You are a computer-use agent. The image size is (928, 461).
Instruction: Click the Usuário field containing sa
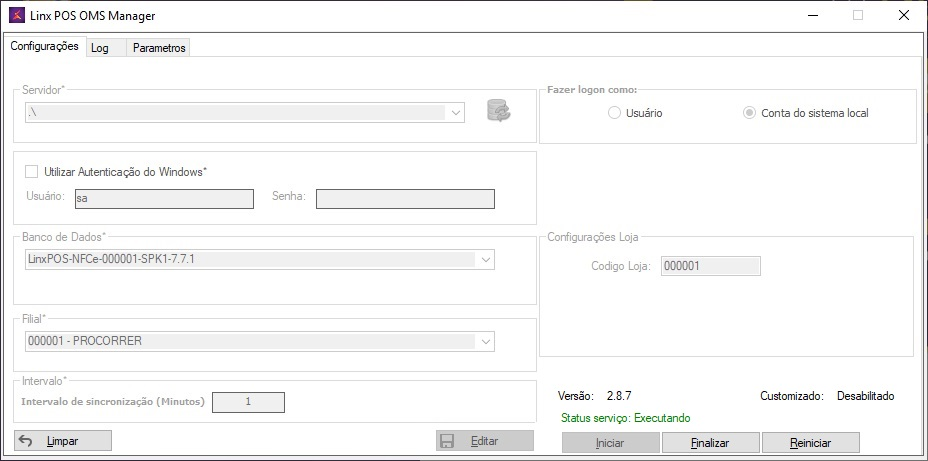coord(164,199)
